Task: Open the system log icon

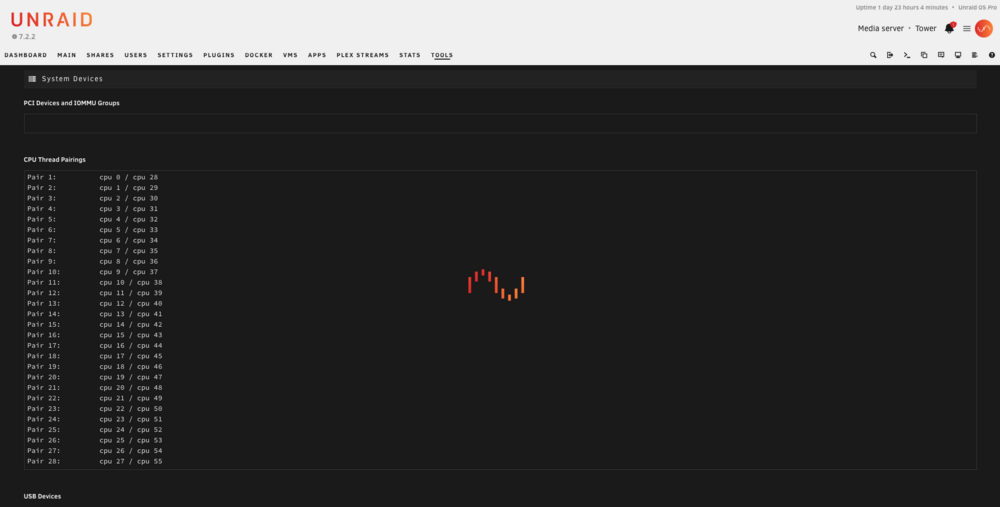Action: click(x=974, y=55)
